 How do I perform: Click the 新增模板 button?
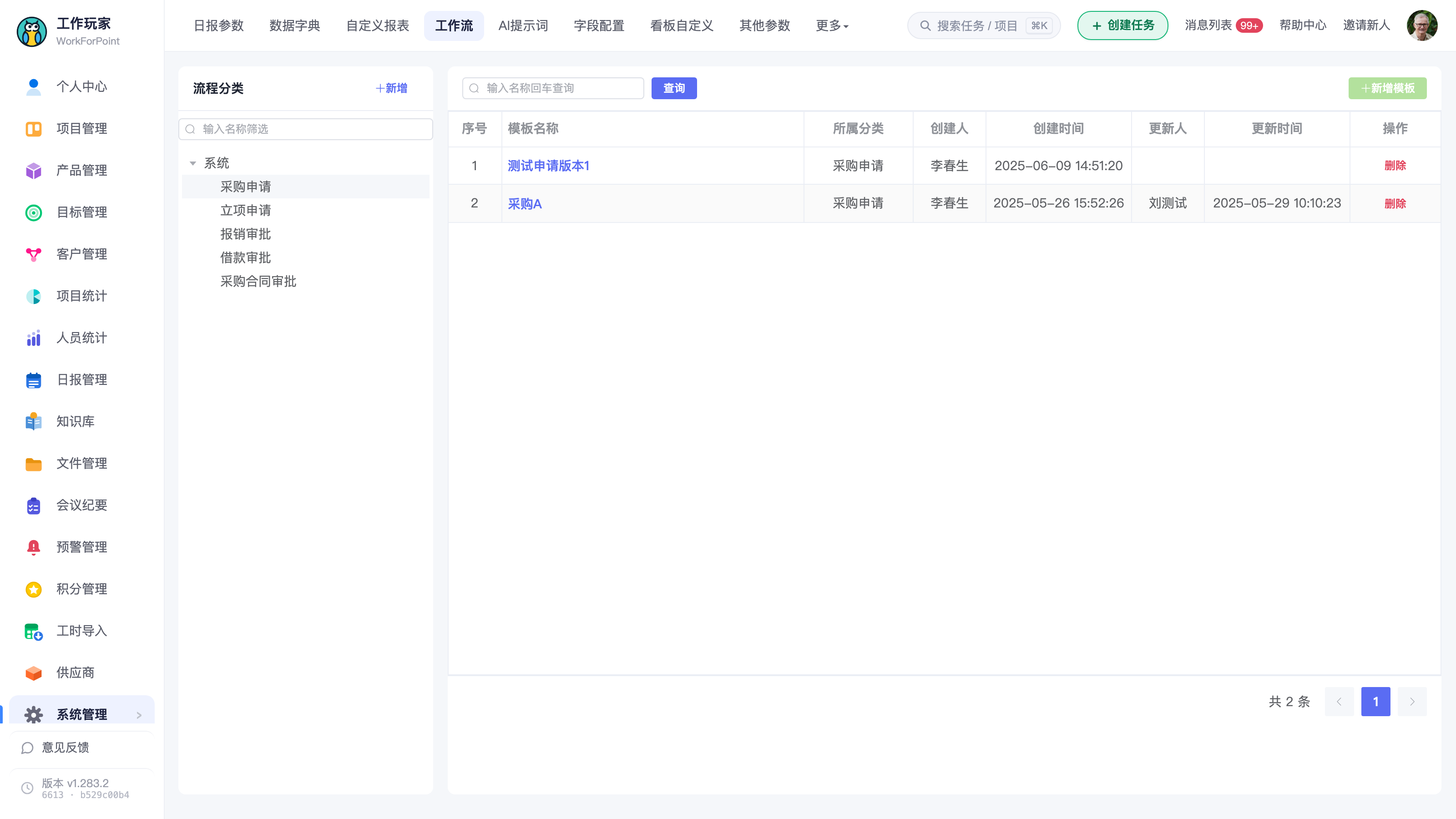pyautogui.click(x=1387, y=88)
